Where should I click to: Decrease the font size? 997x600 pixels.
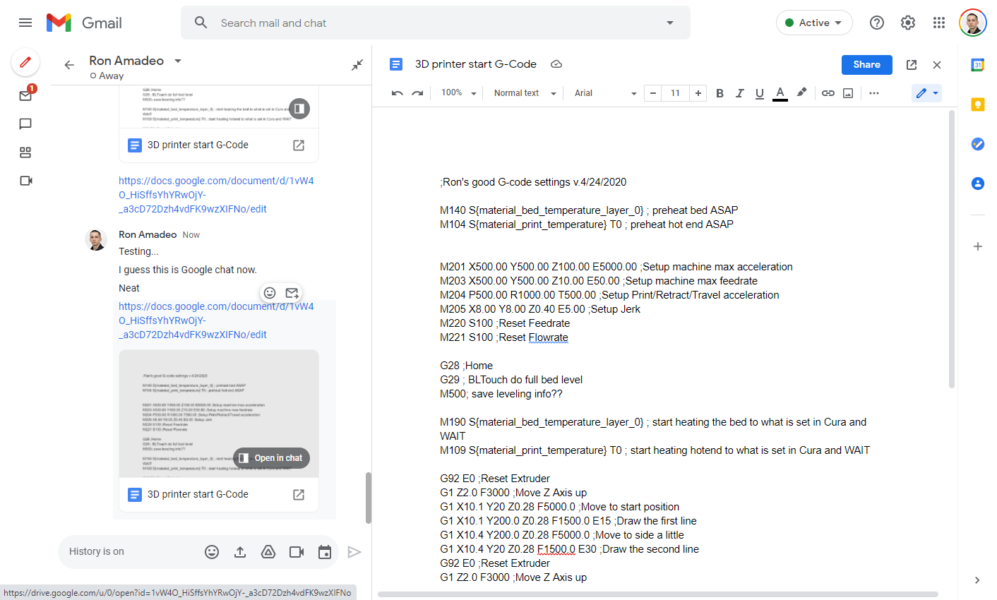click(653, 93)
